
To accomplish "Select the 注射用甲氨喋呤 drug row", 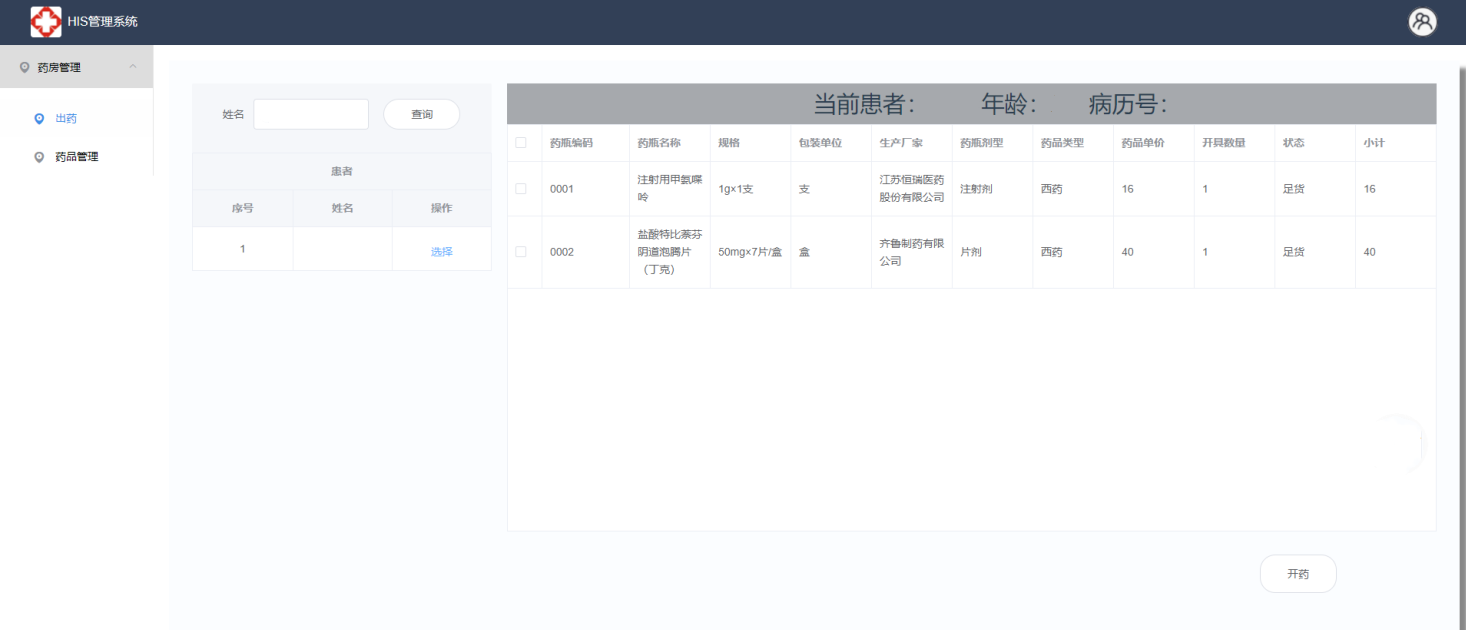I will [669, 189].
